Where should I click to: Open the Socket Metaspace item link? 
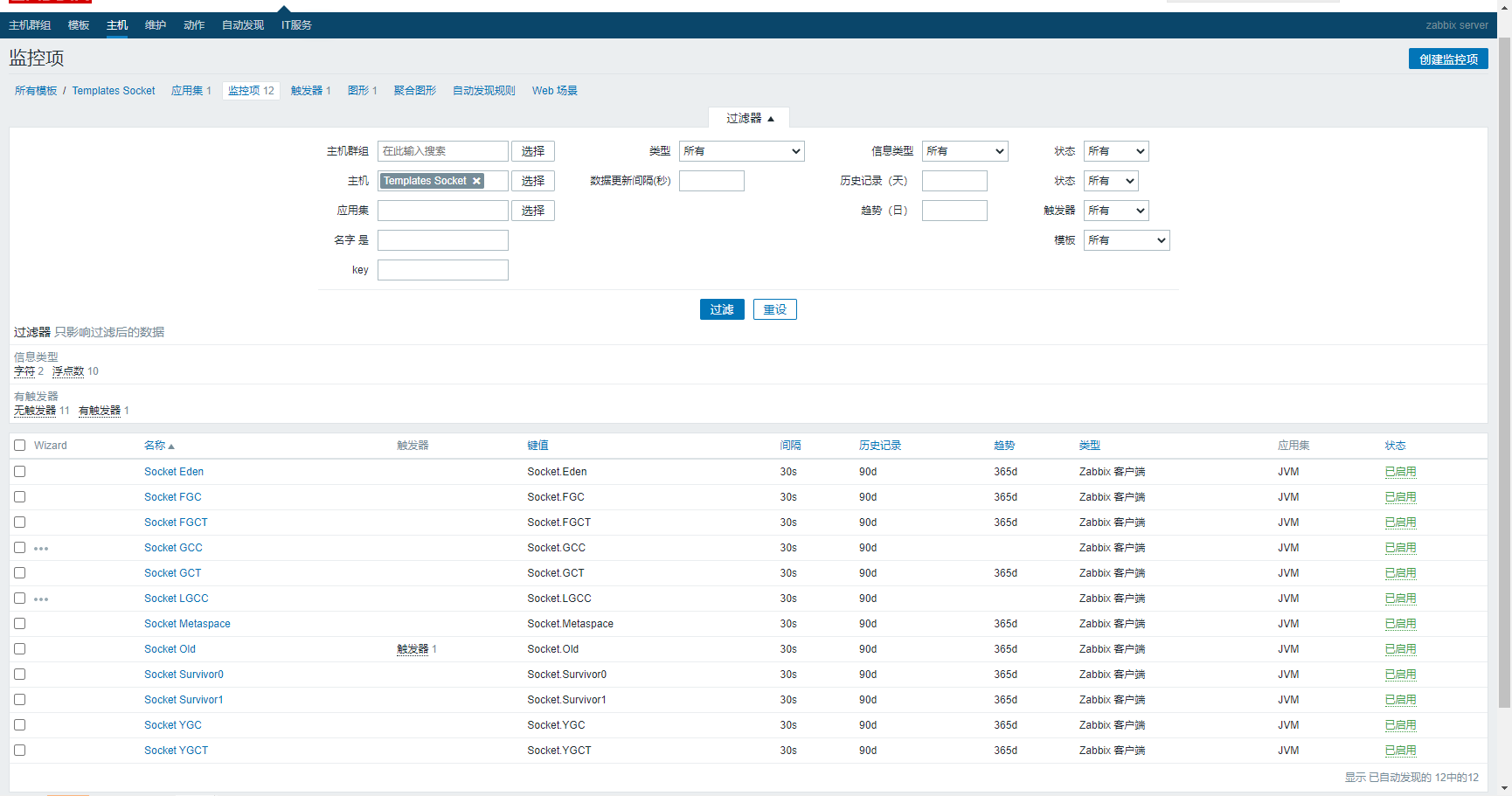[x=187, y=624]
